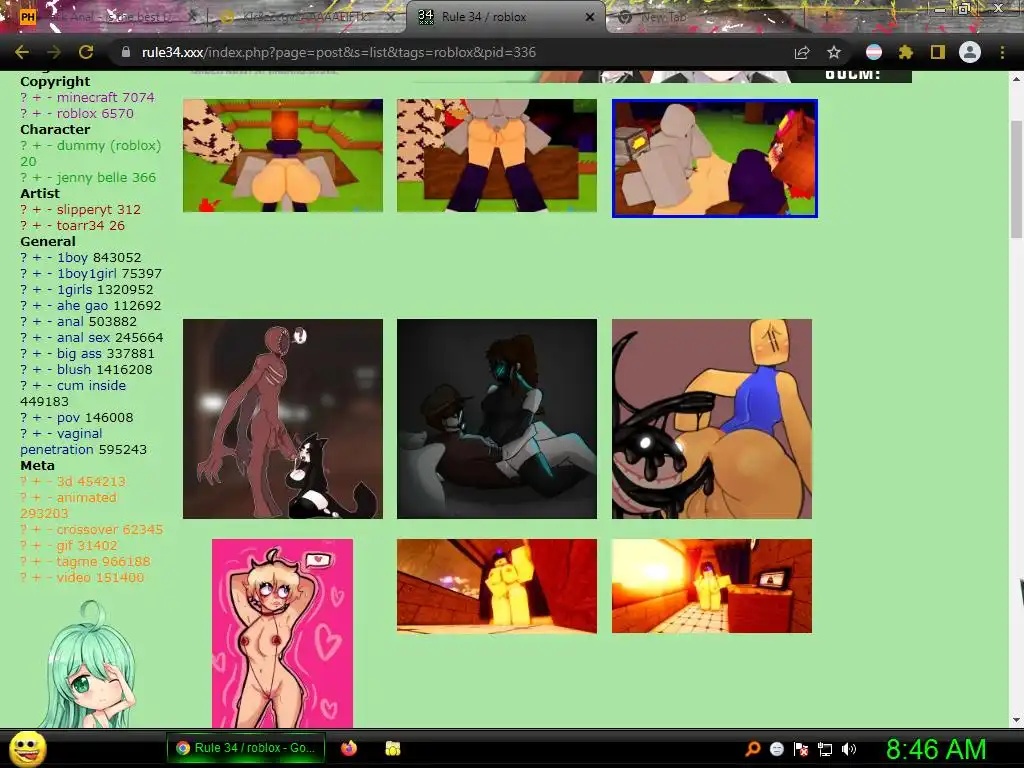Launch Firefox from the taskbar
The height and width of the screenshot is (768, 1024).
349,748
